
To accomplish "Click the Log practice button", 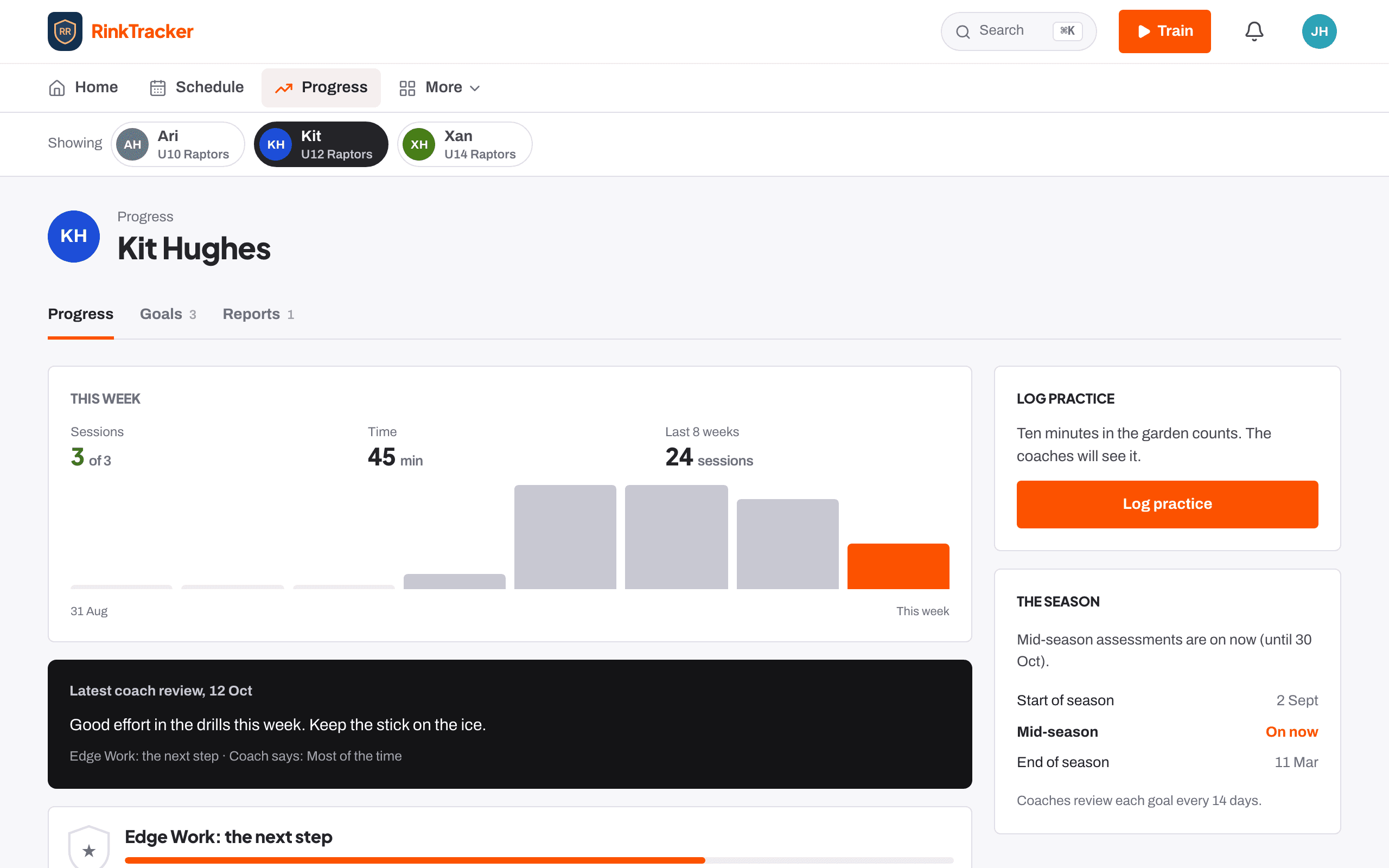I will coord(1167,504).
